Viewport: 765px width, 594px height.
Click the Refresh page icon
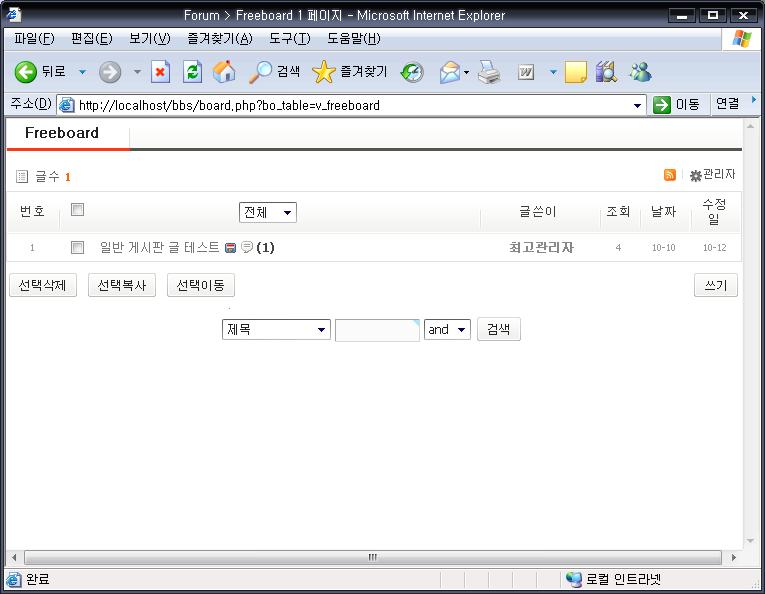click(192, 72)
